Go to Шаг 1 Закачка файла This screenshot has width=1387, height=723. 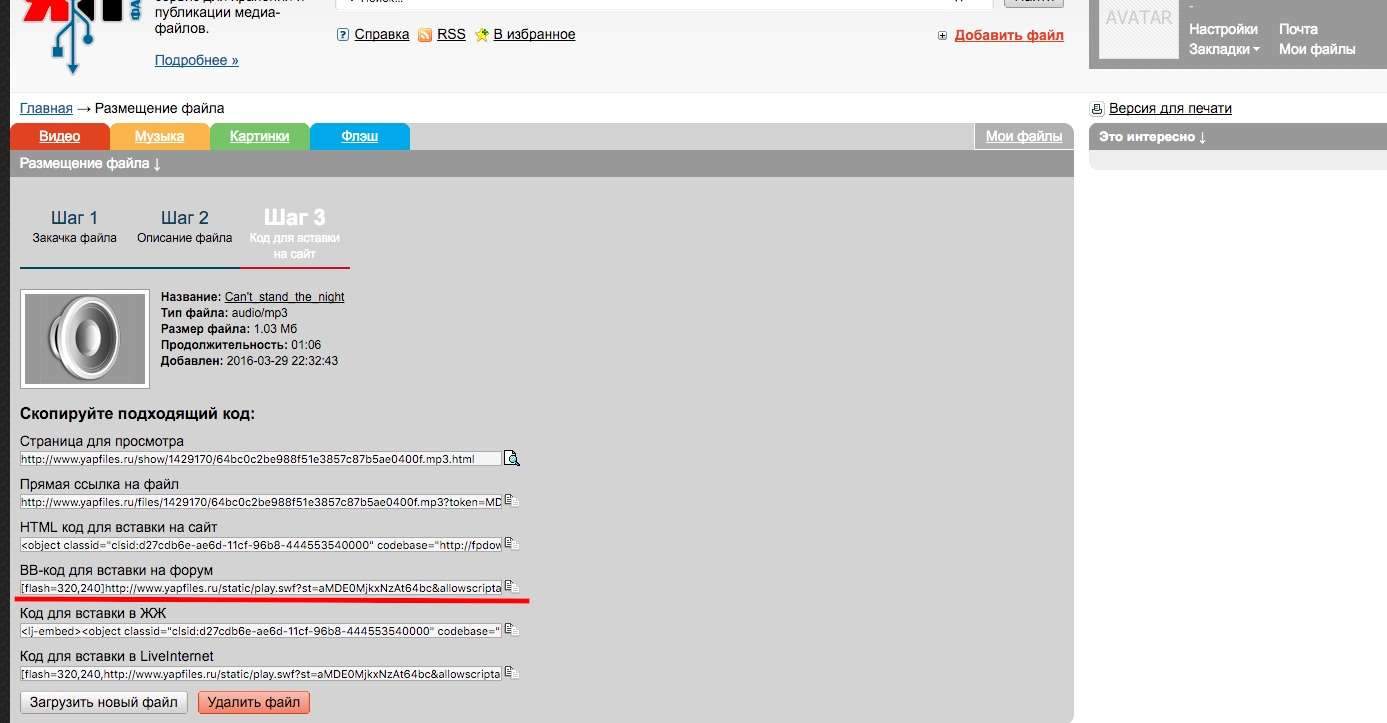(x=75, y=227)
